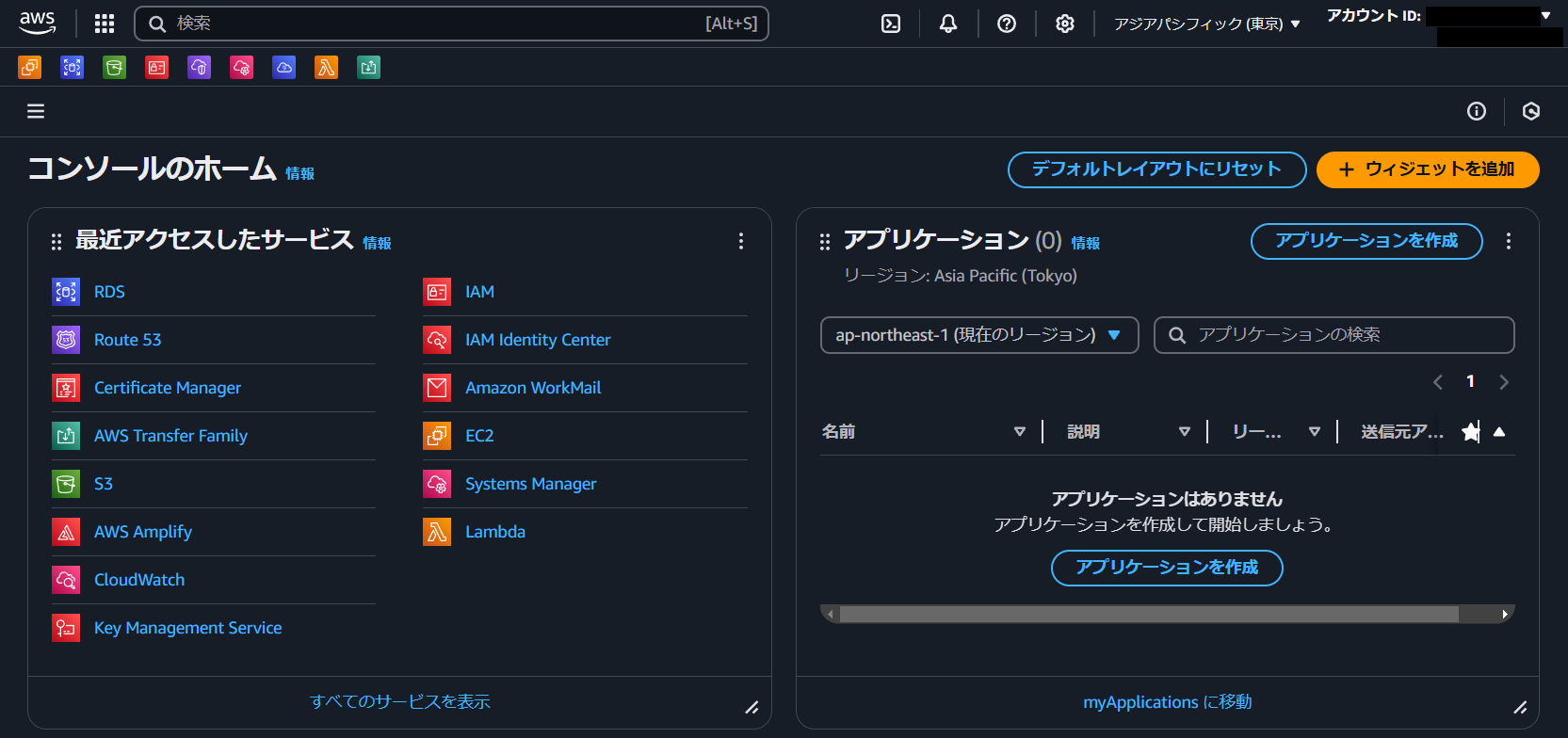Click the favorites star column header
Viewport: 1568px width, 738px height.
click(1470, 432)
